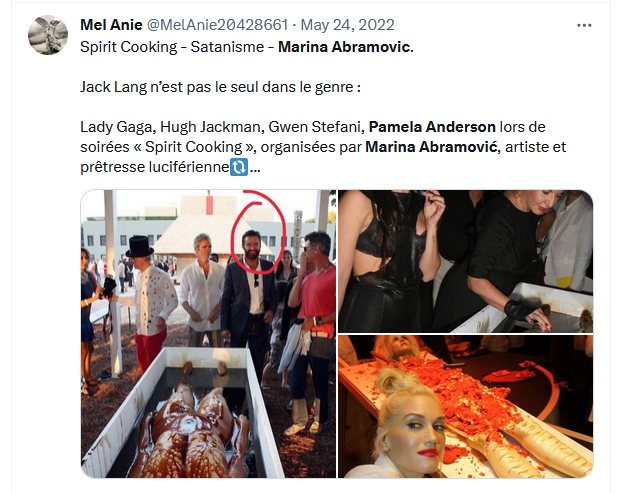627x493 pixels.
Task: Click bold "Marina Abramović," in the tweet body
Action: click(x=433, y=147)
